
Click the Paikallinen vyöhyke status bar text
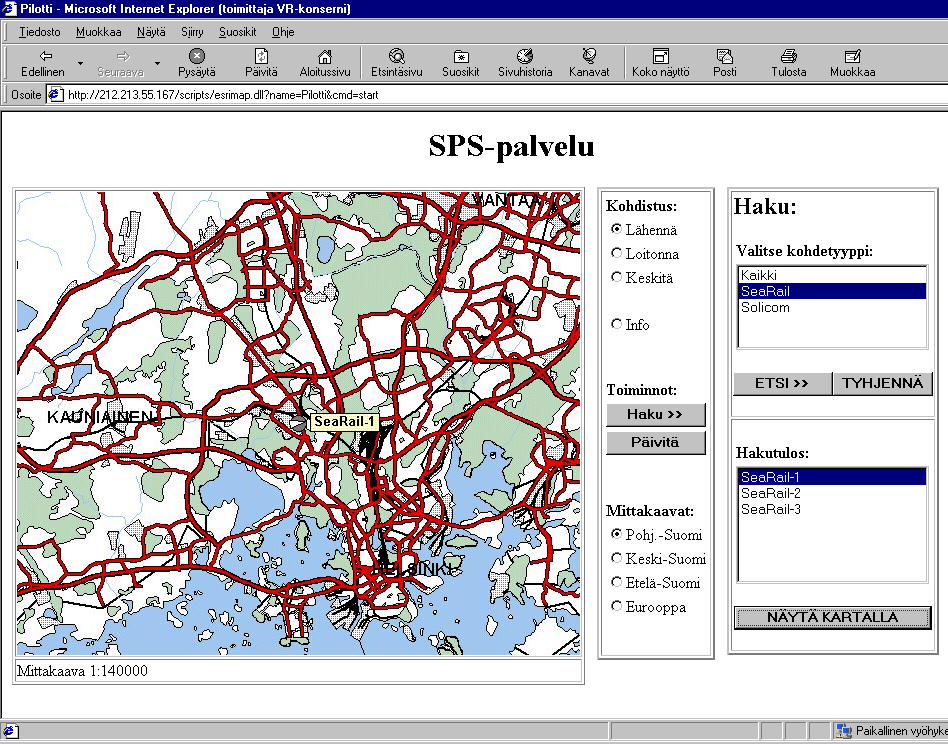pos(901,731)
